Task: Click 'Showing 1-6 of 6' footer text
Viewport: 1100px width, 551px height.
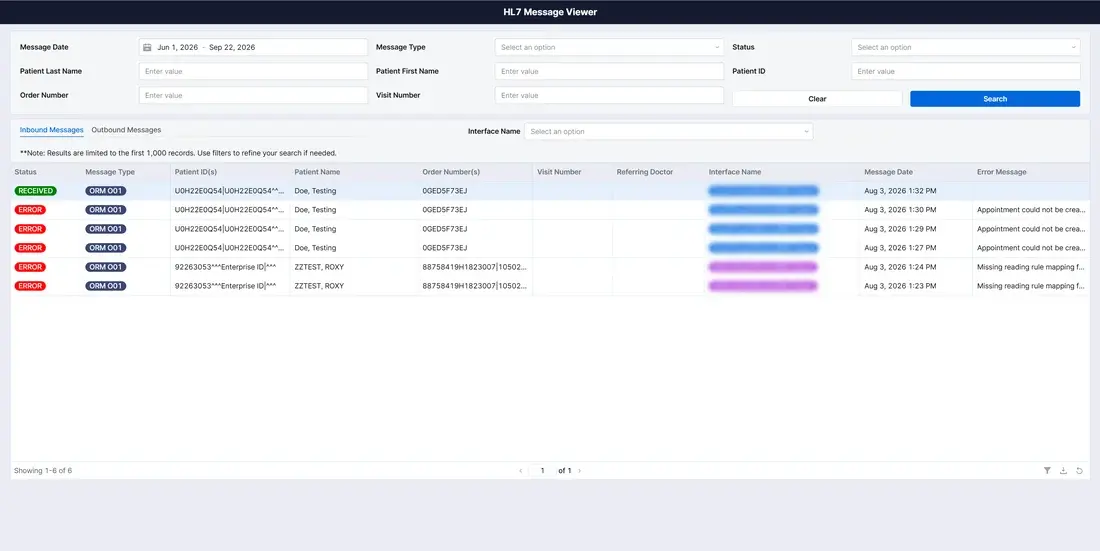Action: pyautogui.click(x=43, y=470)
